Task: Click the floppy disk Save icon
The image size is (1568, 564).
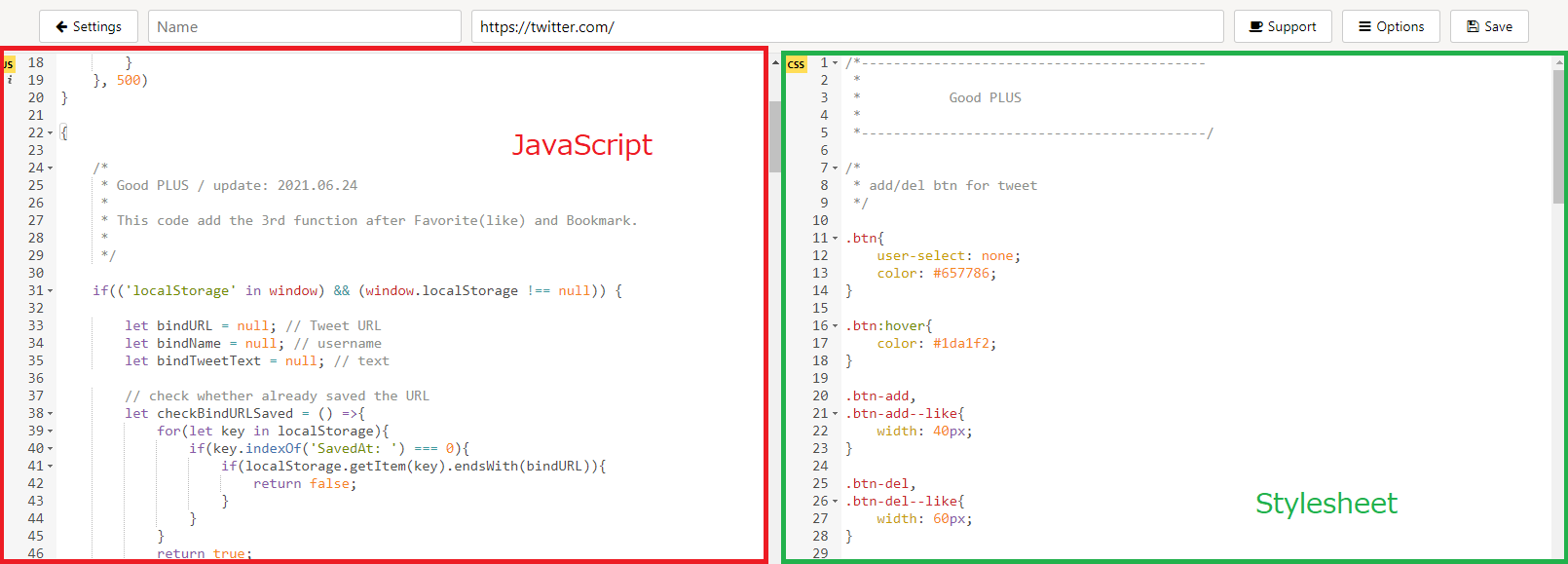Action: click(1473, 27)
